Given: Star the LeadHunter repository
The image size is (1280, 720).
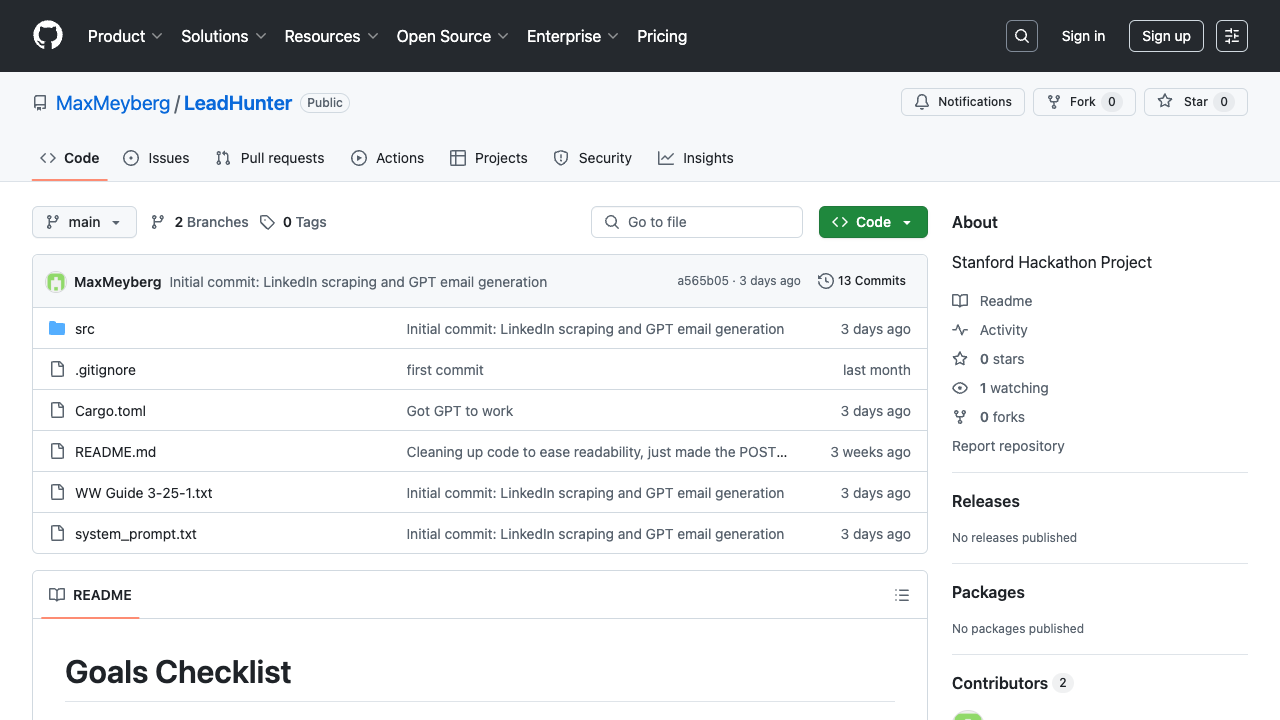Looking at the screenshot, I should point(1196,102).
